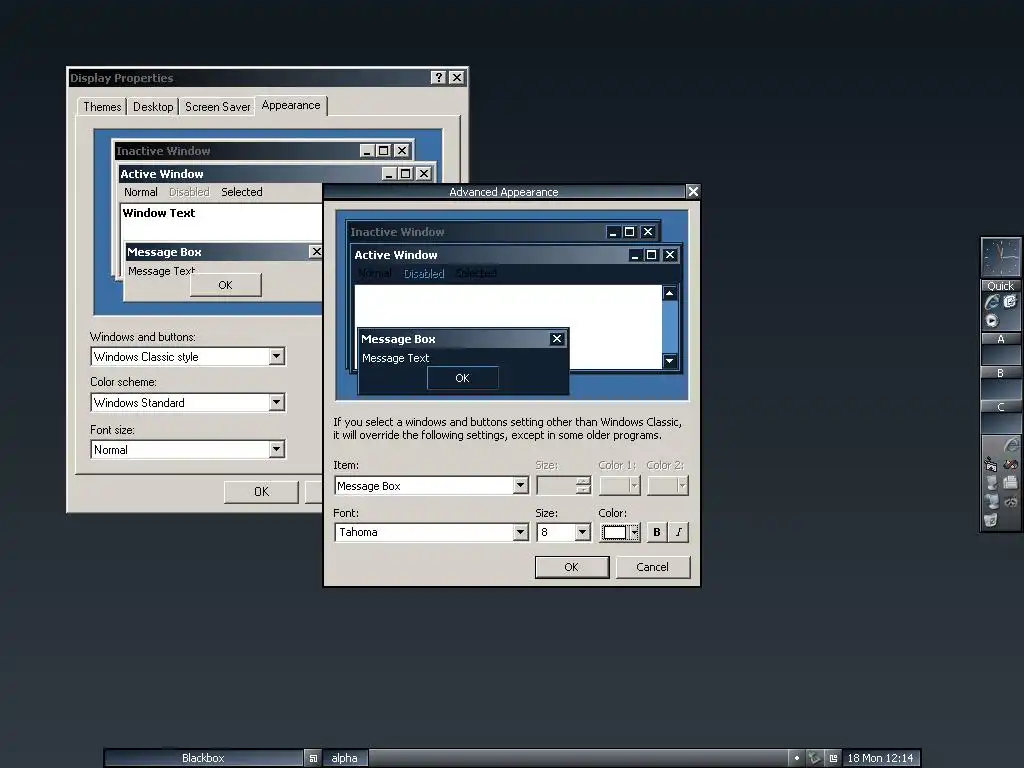This screenshot has width=1024, height=768.
Task: Click the Disabled menu item in Advanced preview
Action: (x=424, y=274)
